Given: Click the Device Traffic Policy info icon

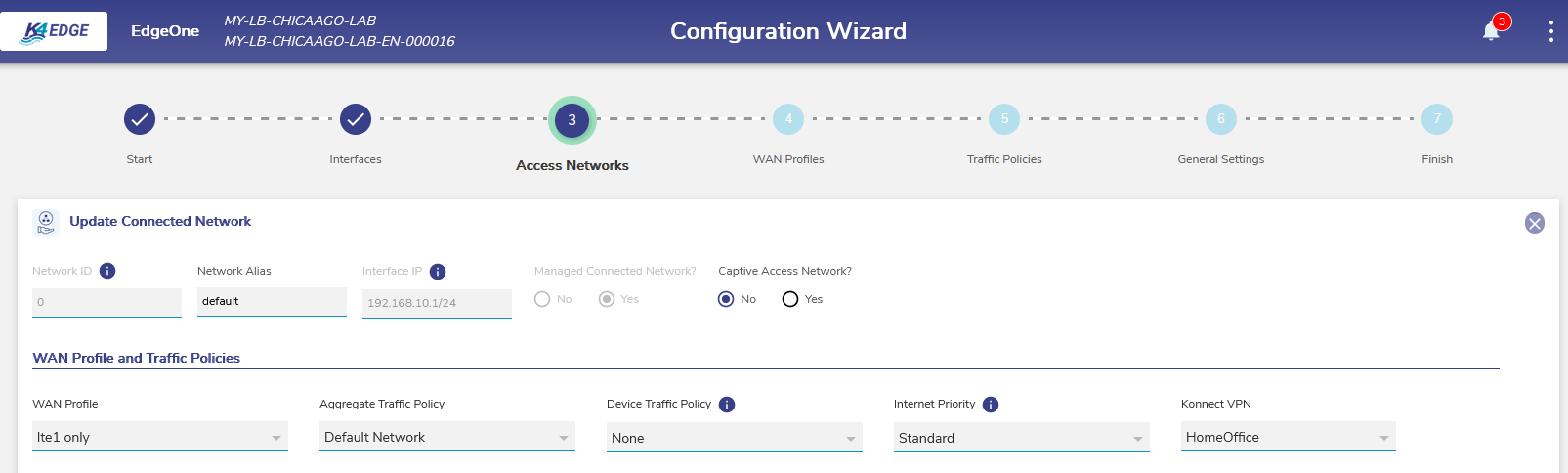Looking at the screenshot, I should click(x=727, y=405).
